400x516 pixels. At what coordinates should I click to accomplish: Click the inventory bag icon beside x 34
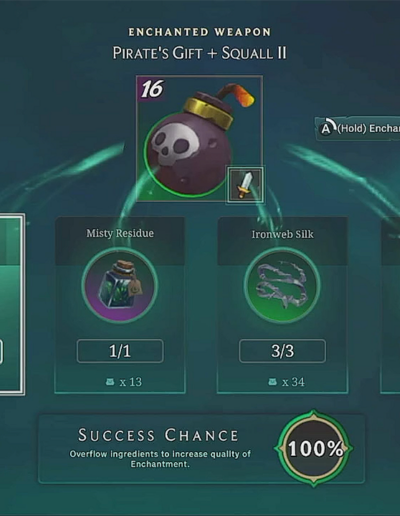point(273,382)
